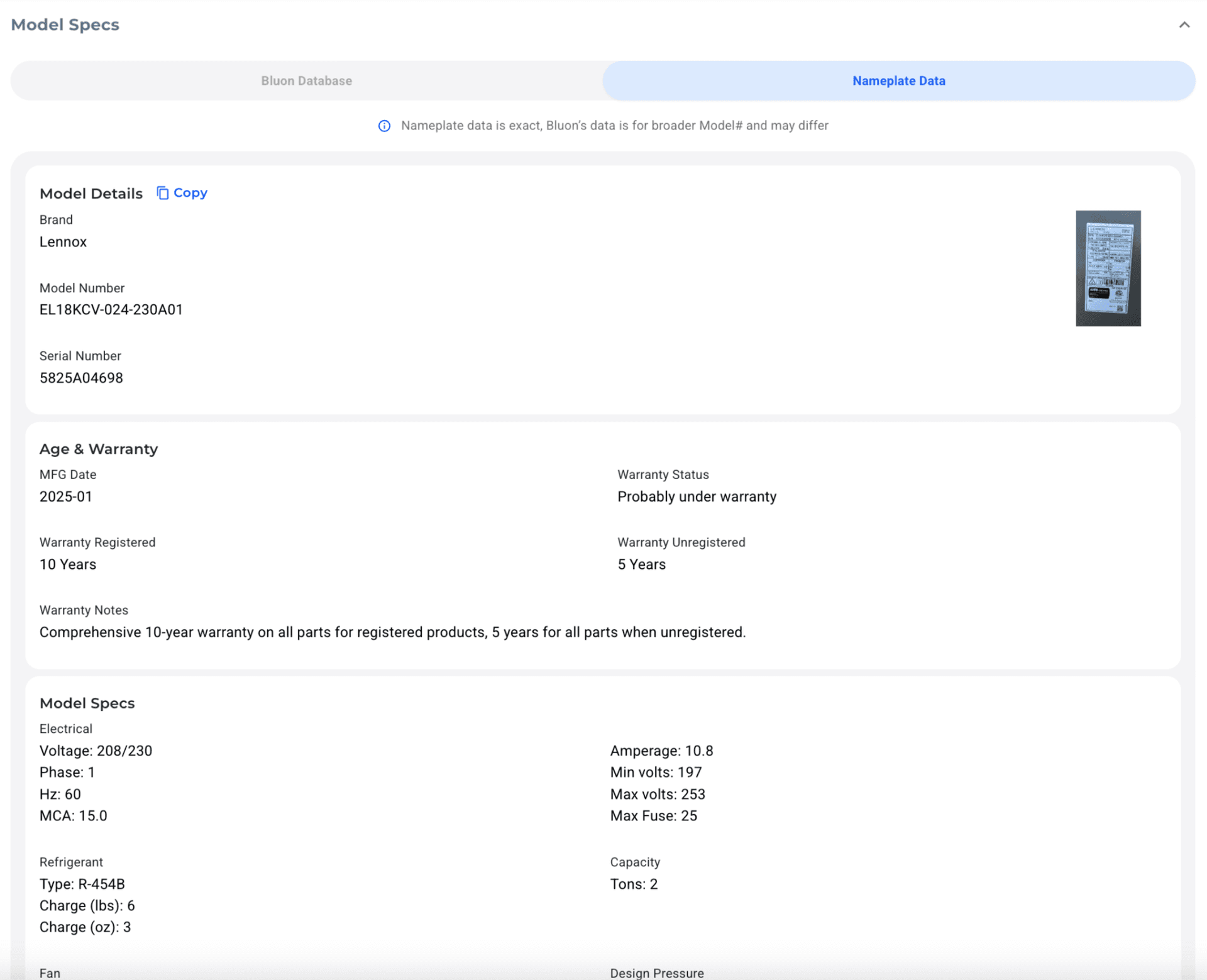Click the Copy icon next to Model Details
This screenshot has height=980, width=1207.
click(x=163, y=193)
